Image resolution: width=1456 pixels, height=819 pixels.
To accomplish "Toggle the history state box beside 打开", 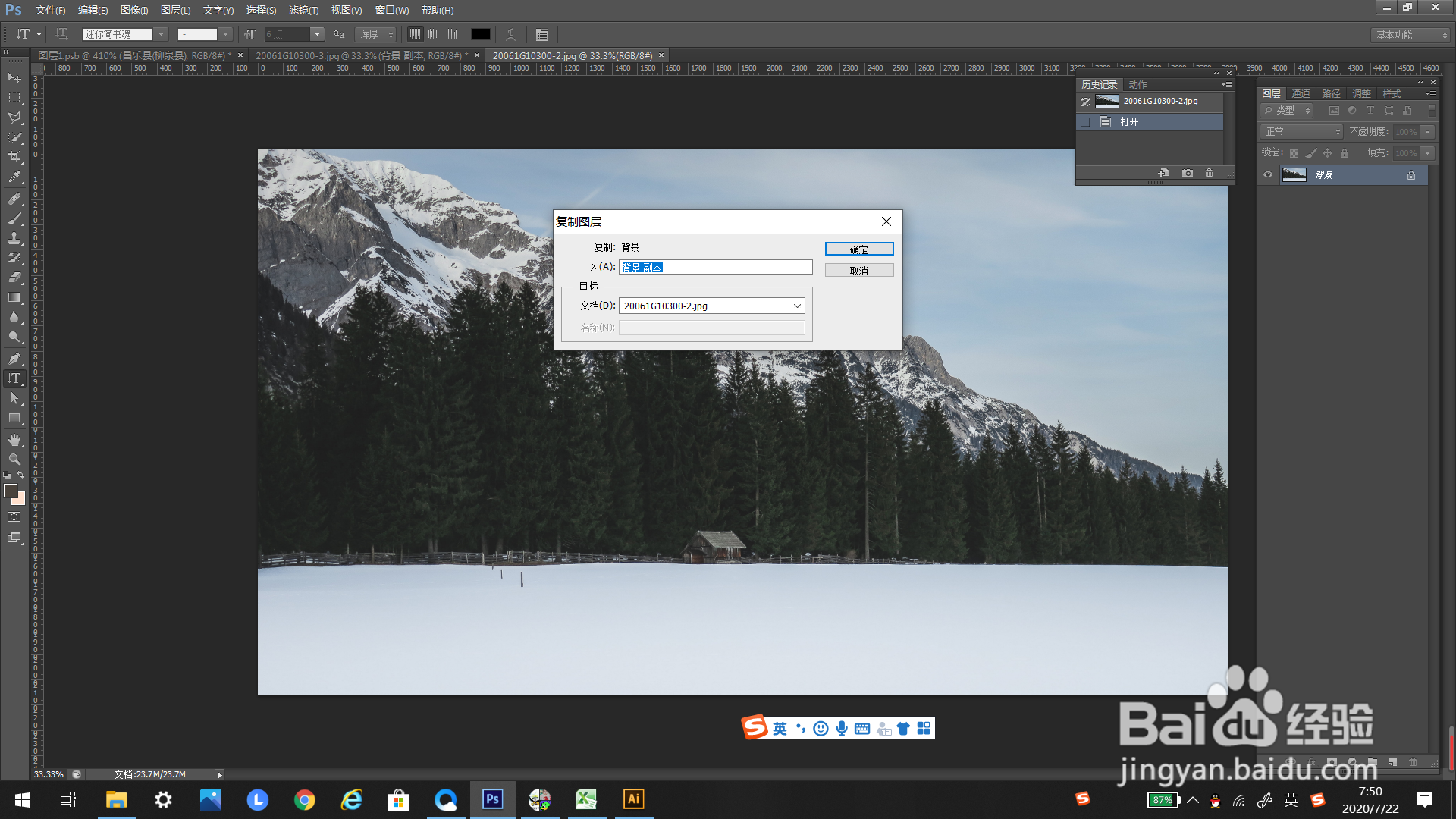I will (1085, 122).
